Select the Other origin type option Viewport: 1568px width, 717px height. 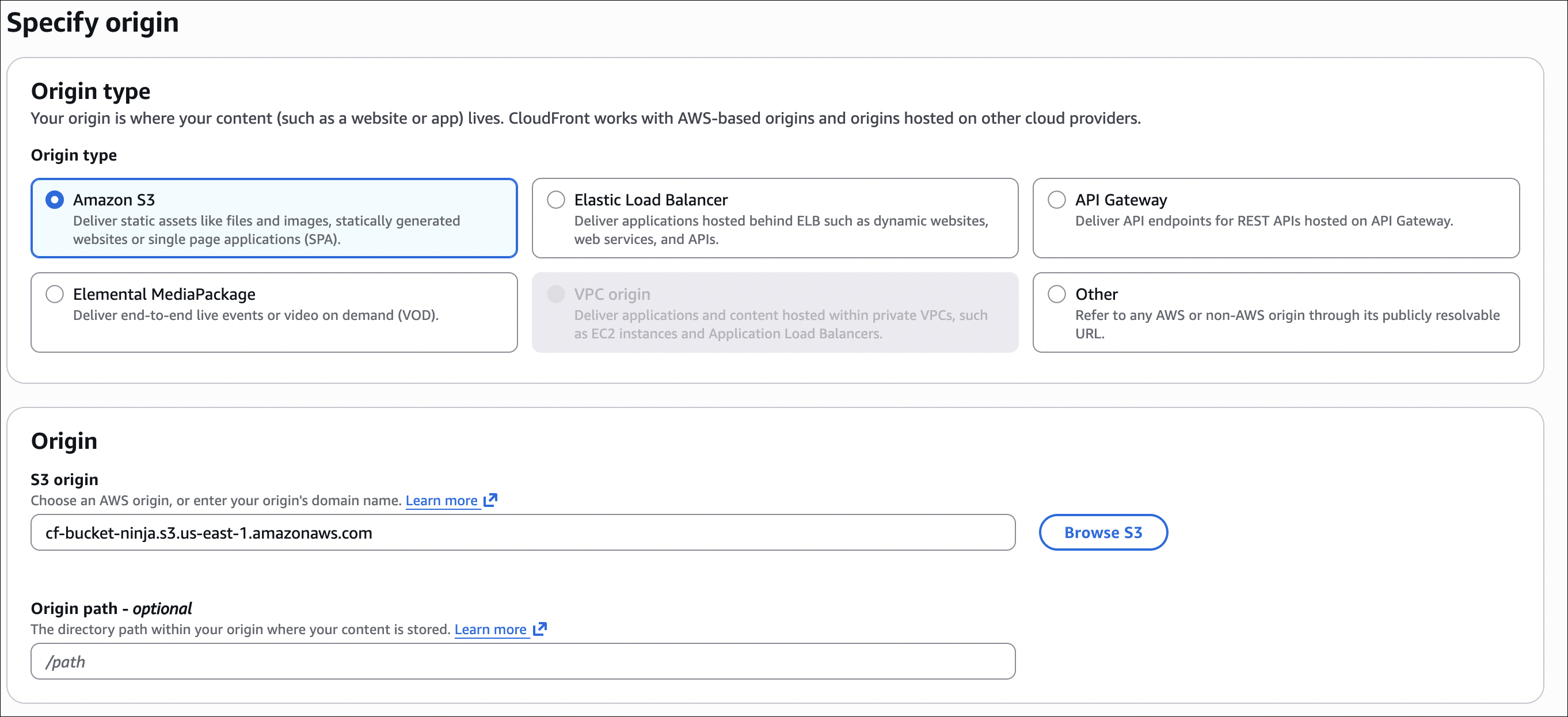pyautogui.click(x=1057, y=294)
